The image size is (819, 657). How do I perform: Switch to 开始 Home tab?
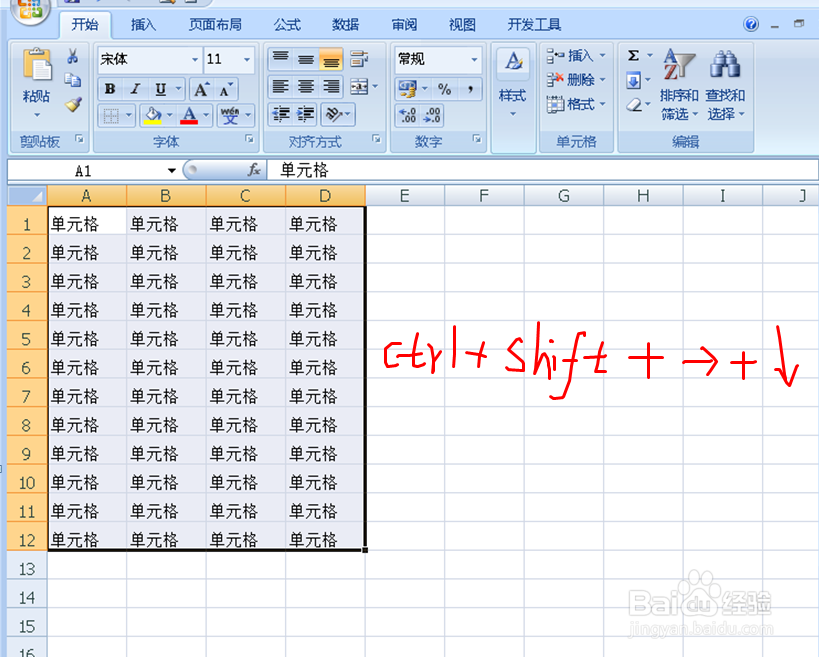tap(85, 24)
